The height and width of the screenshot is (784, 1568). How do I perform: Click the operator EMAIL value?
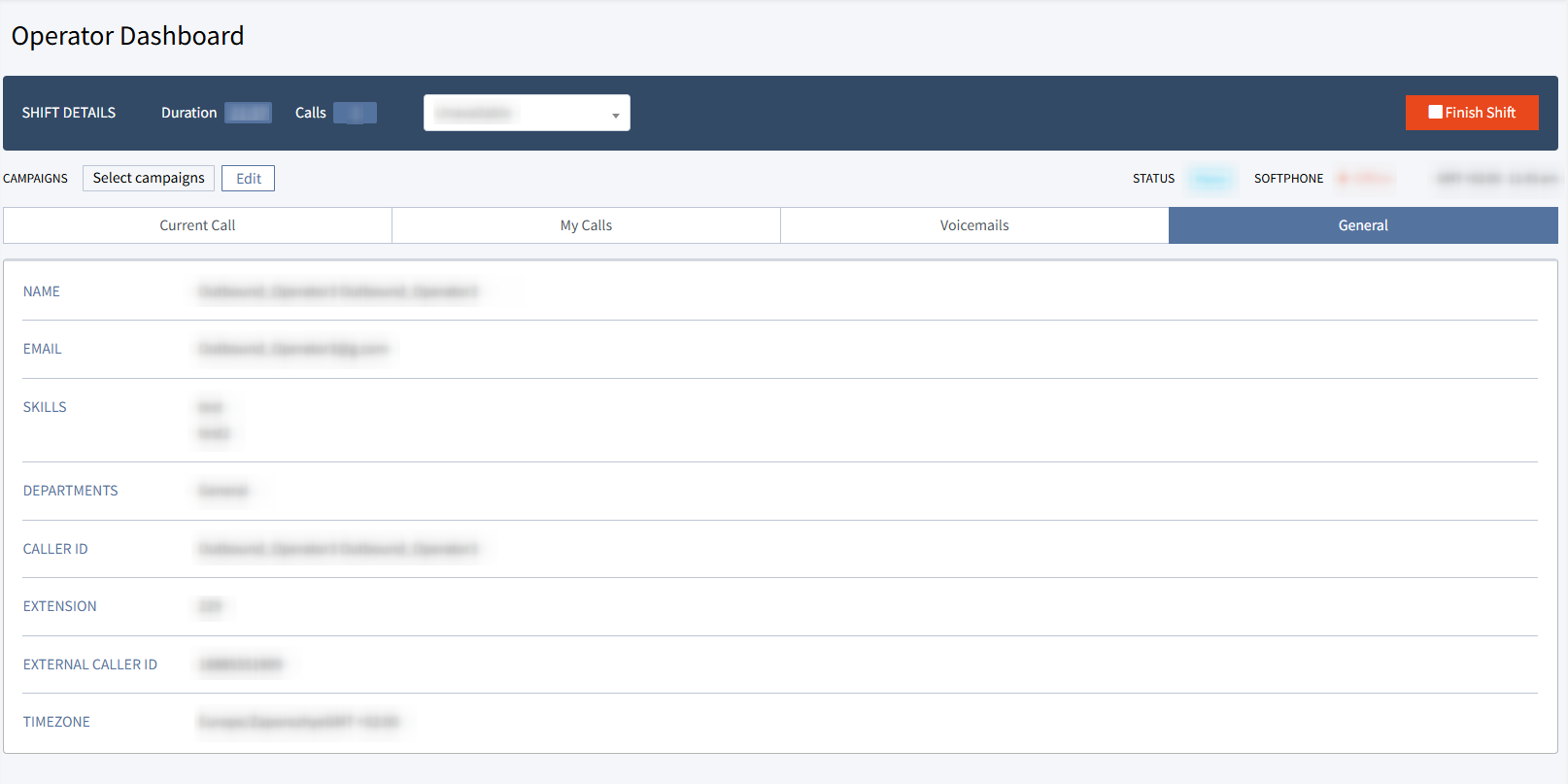[293, 349]
